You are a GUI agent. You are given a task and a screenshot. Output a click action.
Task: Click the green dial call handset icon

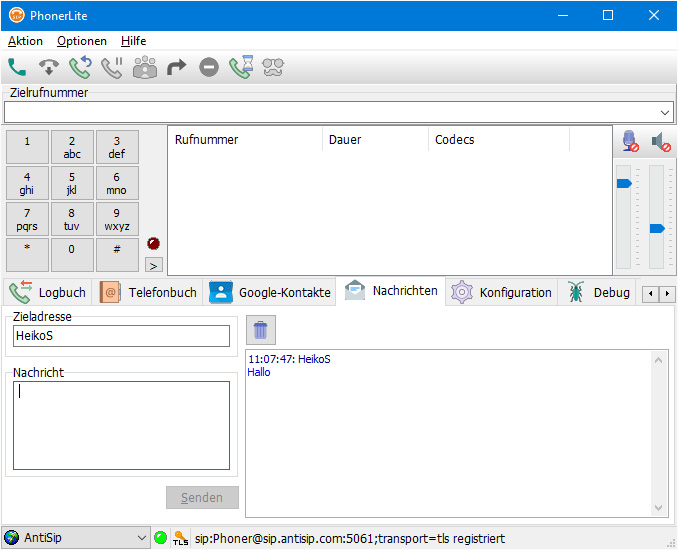tap(17, 68)
